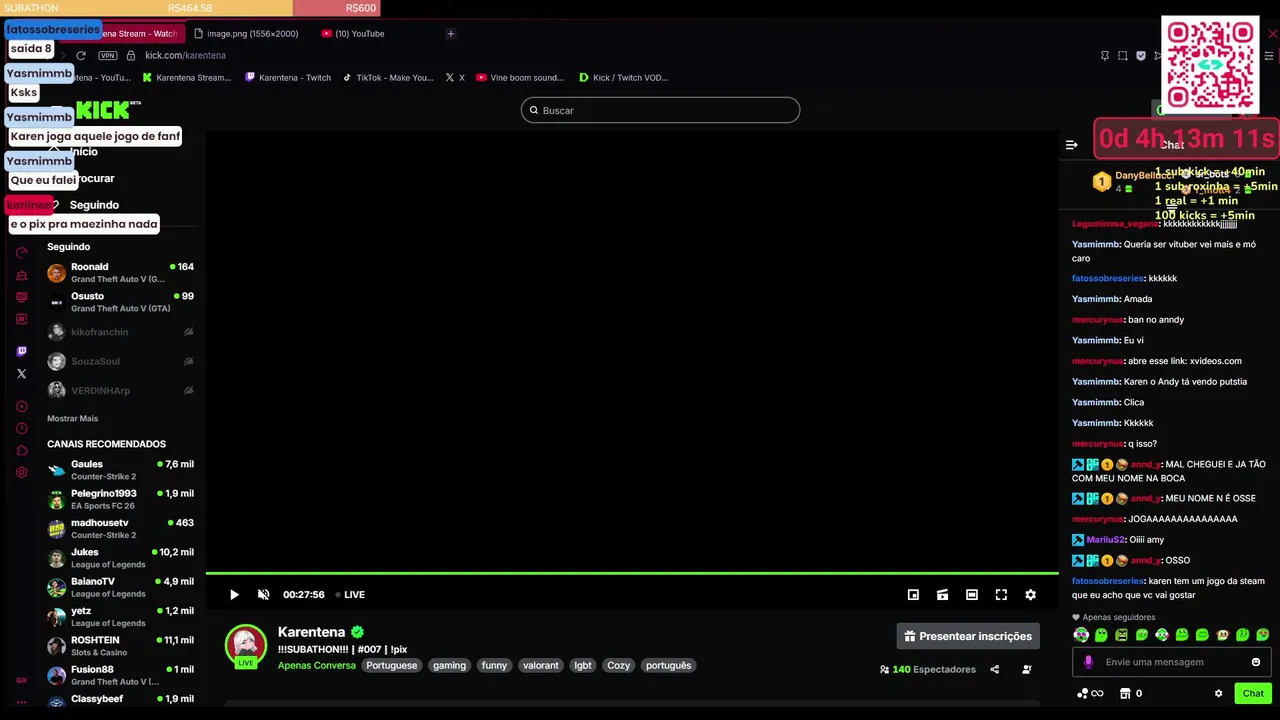Open a new browser tab

pos(450,34)
